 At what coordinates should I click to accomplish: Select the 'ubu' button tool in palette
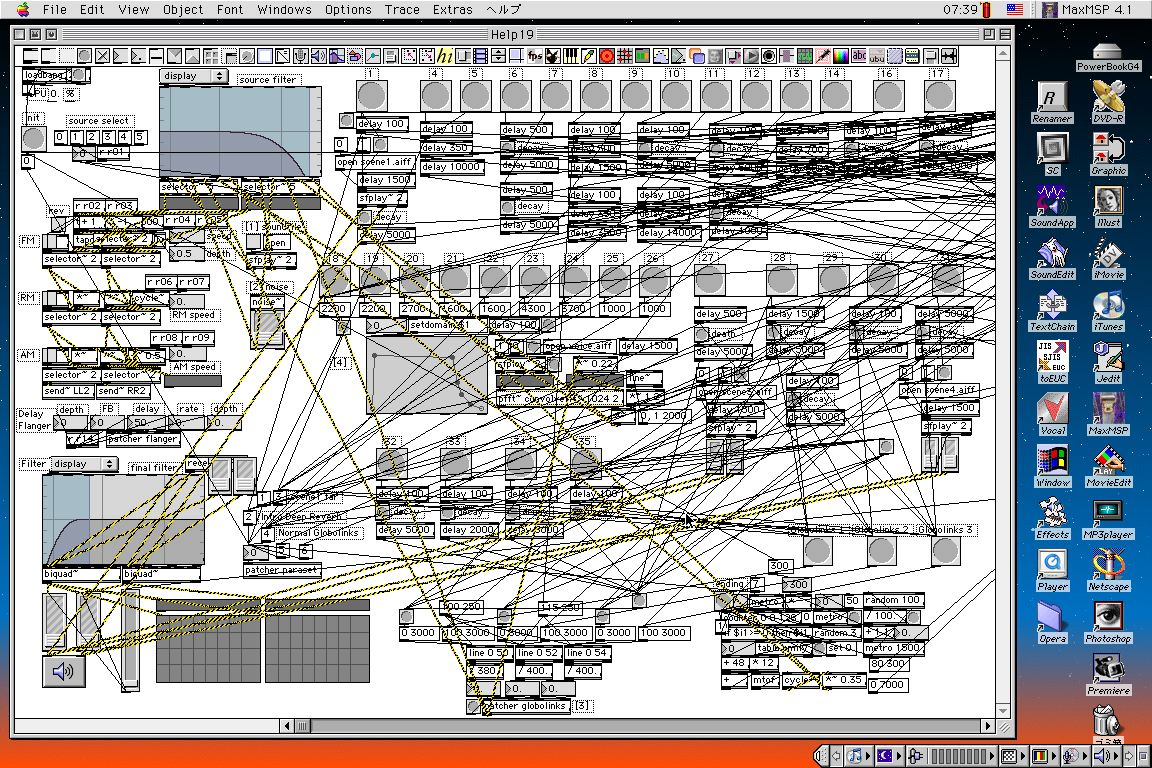pyautogui.click(x=876, y=56)
